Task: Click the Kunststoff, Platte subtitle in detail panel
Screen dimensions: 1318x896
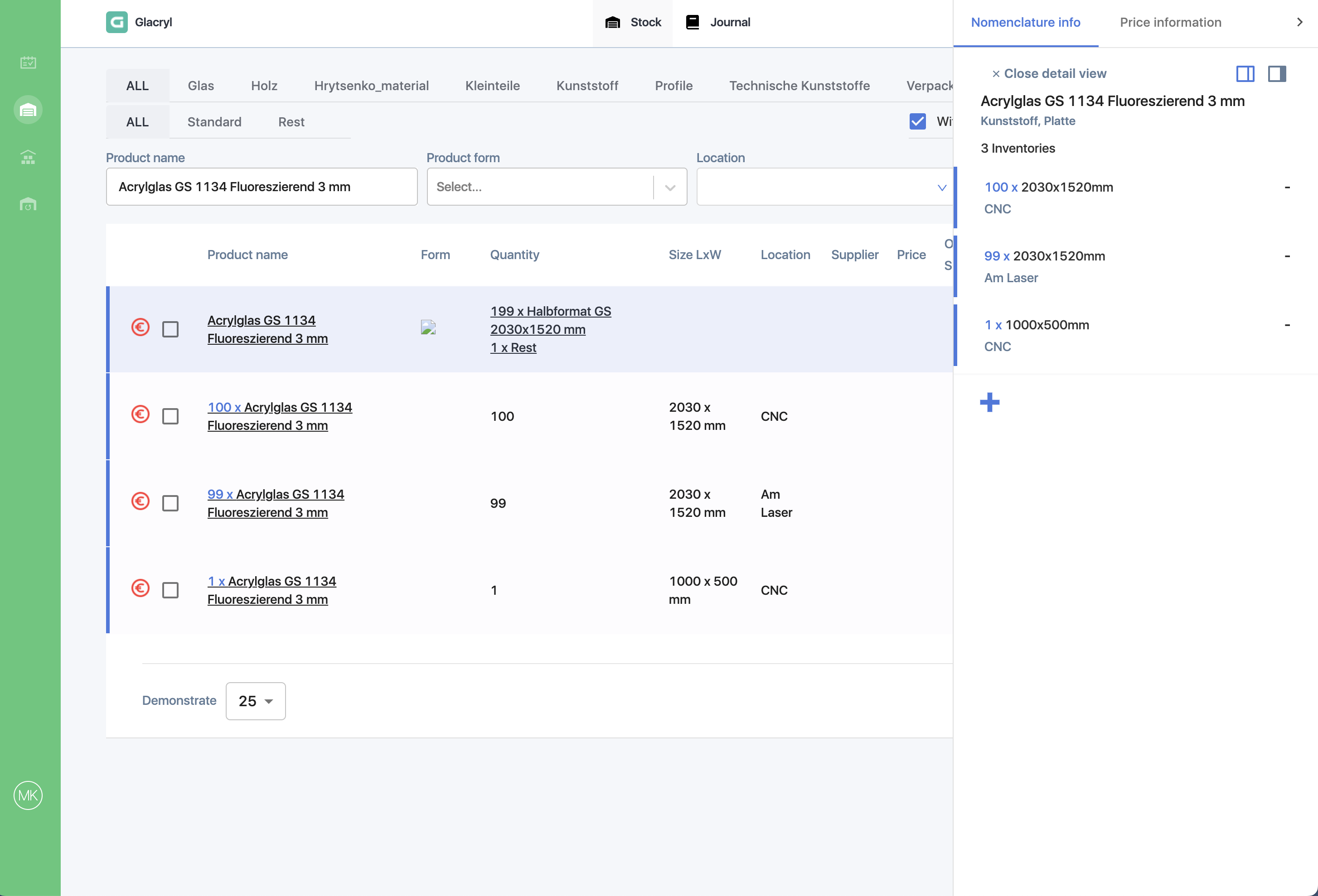Action: click(x=1027, y=120)
